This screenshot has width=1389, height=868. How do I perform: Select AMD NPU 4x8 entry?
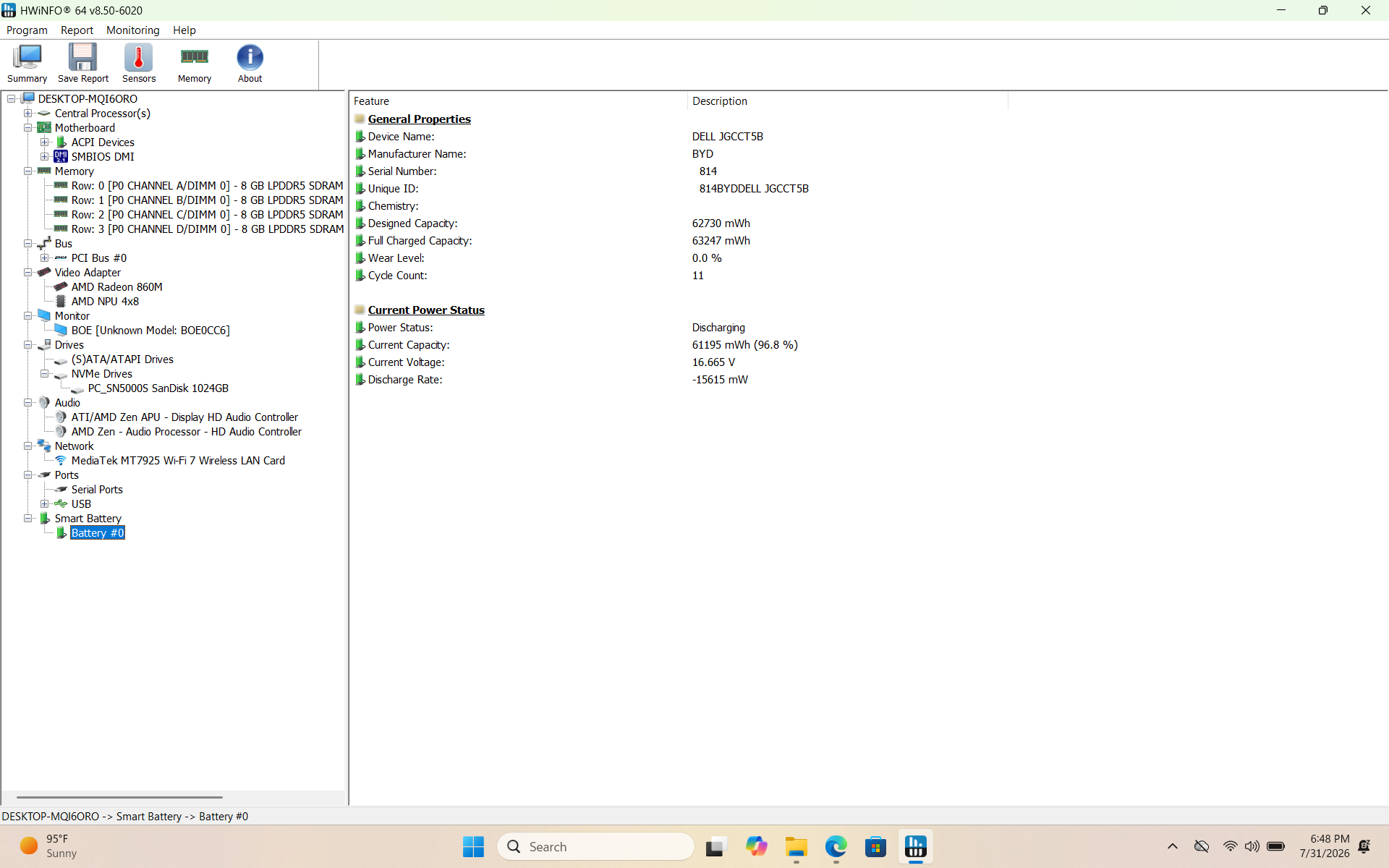(x=105, y=302)
